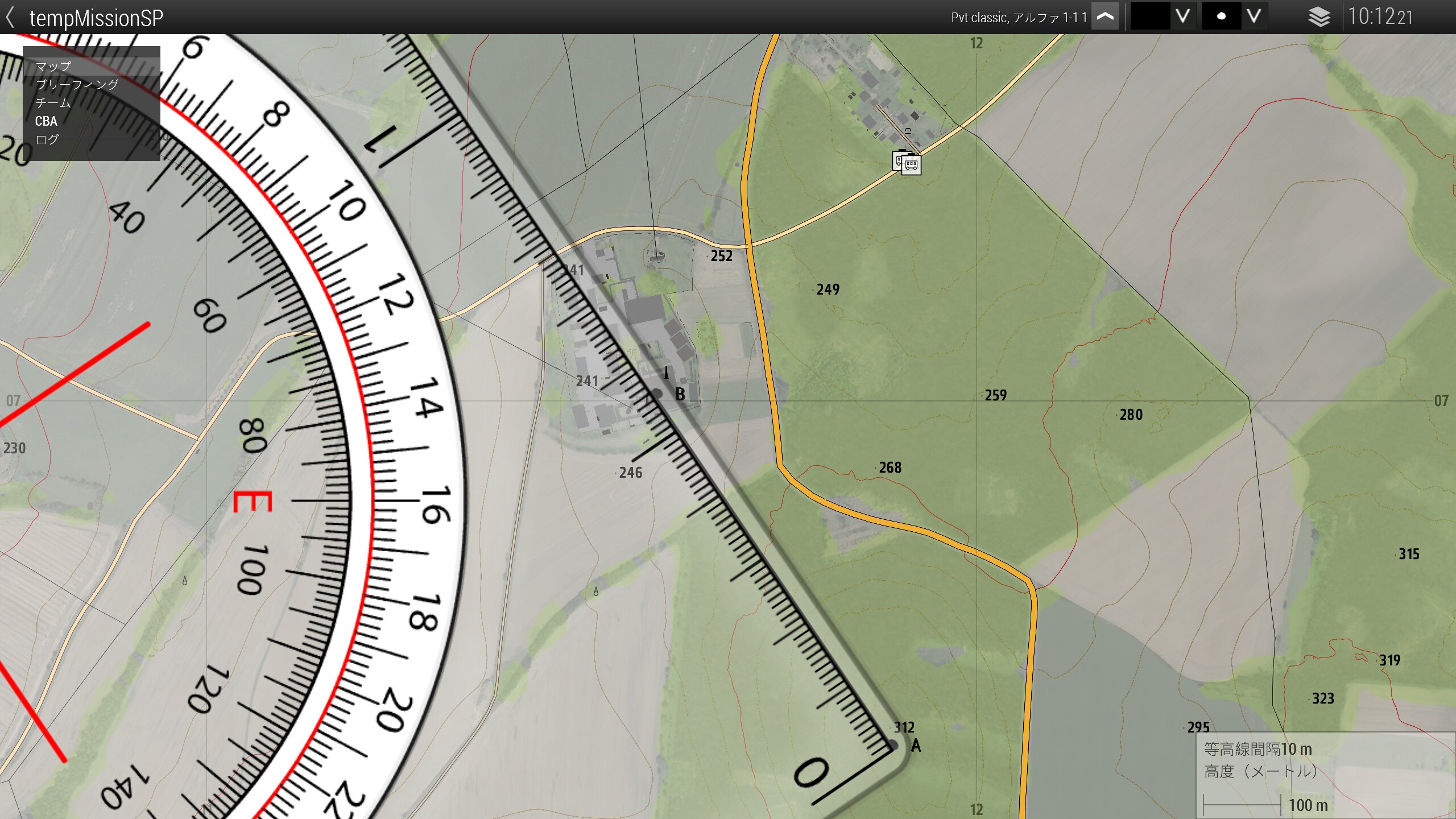
Task: Click elevation point 230
Action: coord(14,448)
